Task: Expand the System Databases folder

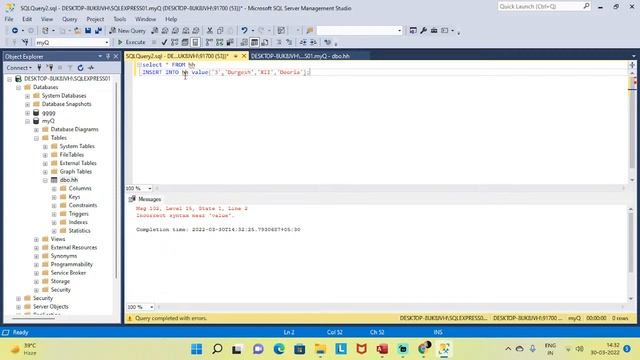Action: coord(27,96)
